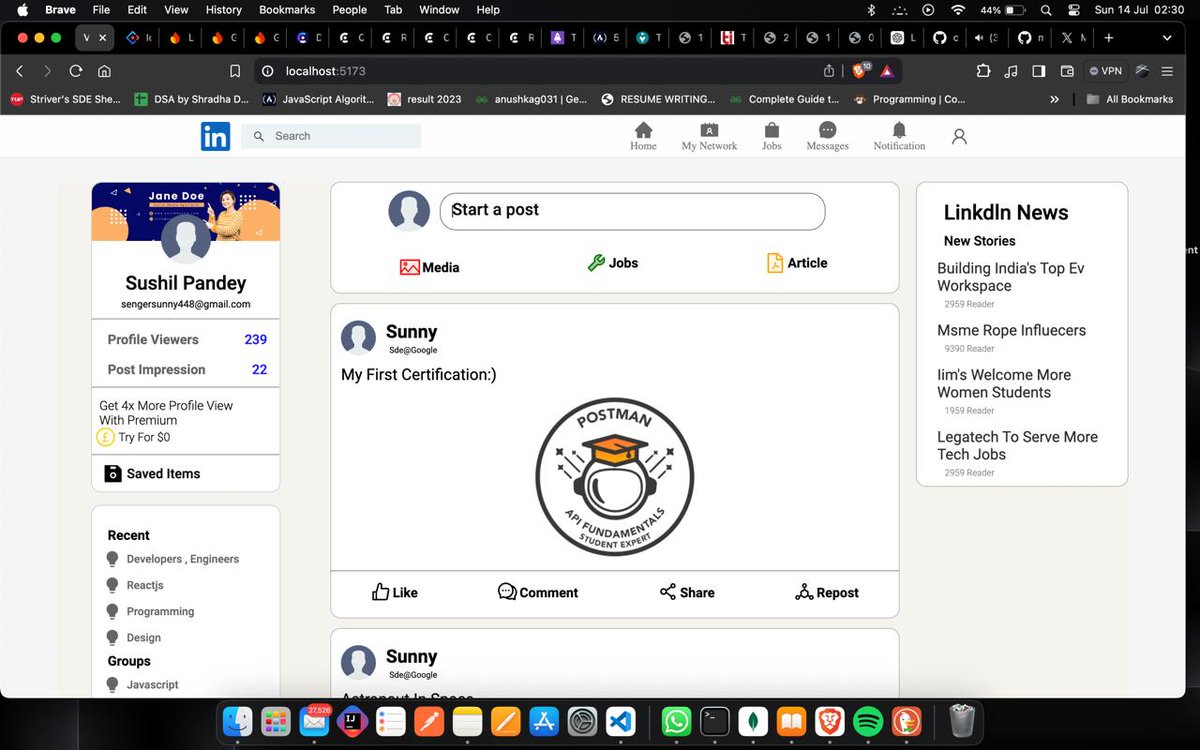Open the Window menu

pyautogui.click(x=439, y=9)
